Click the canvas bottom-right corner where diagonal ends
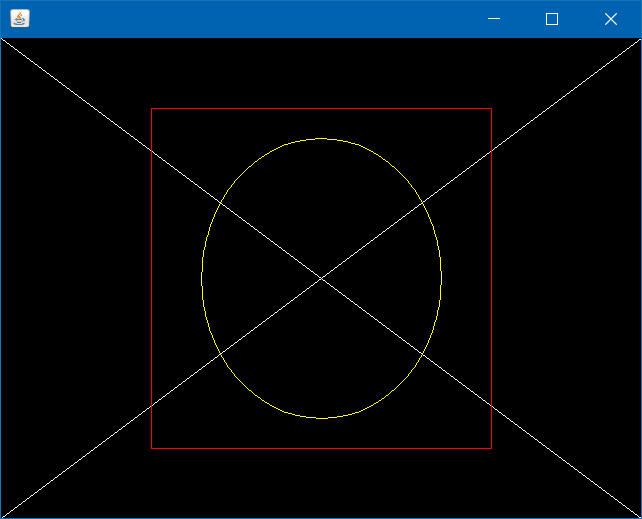 (639, 516)
